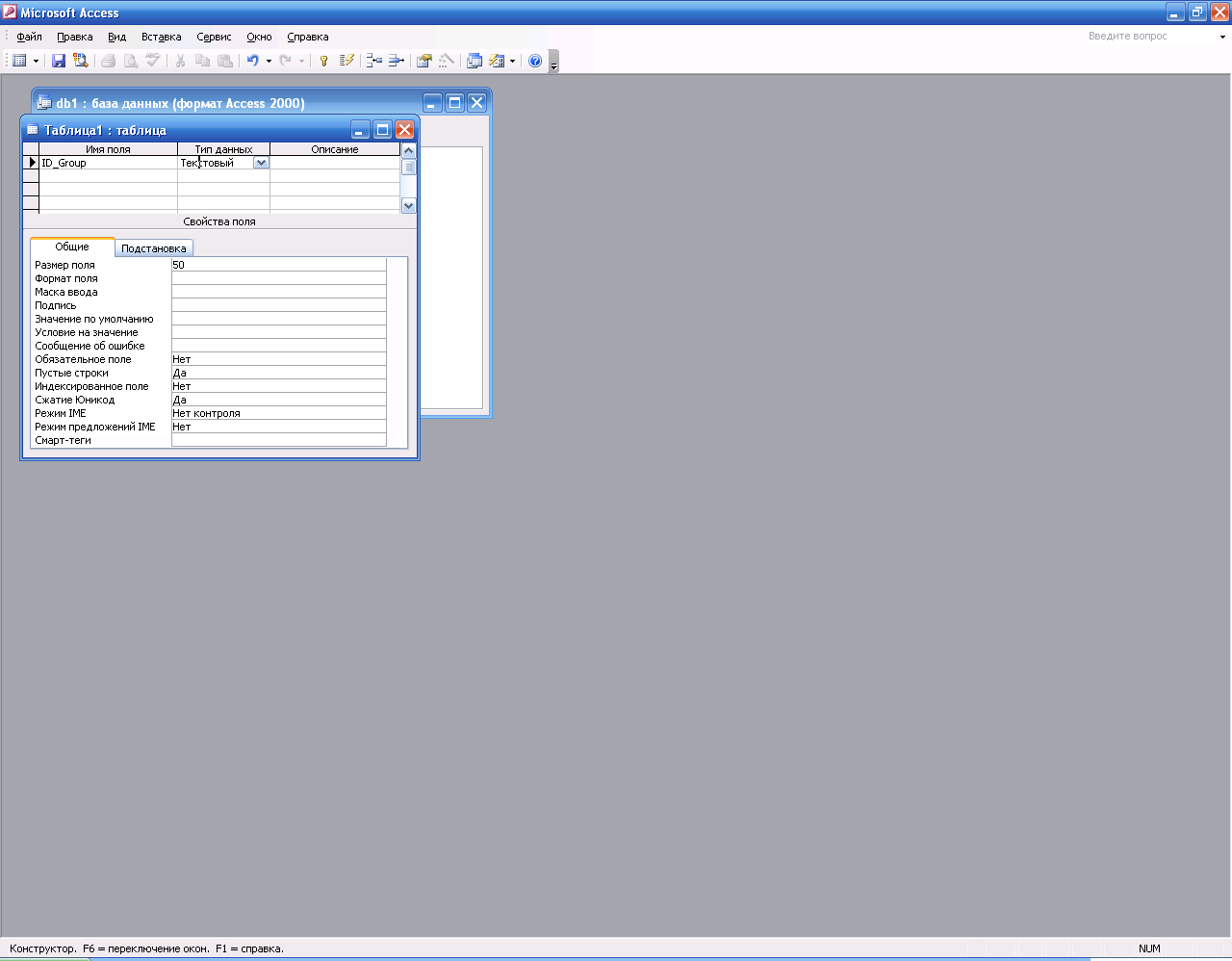Open the Окно menu

[x=259, y=37]
